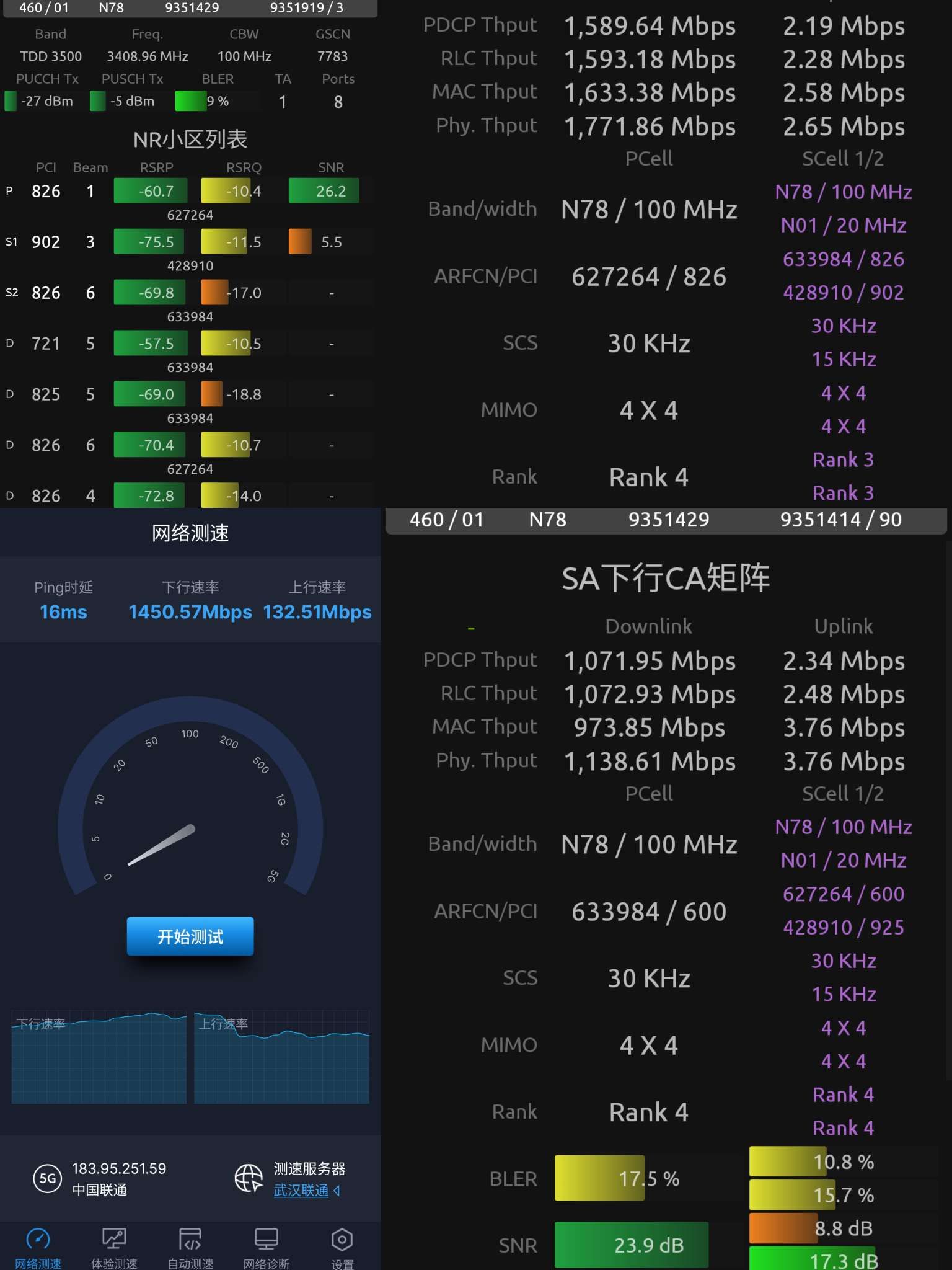Click the green SNR bar 23.9 dB
952x1270 pixels.
632,1245
